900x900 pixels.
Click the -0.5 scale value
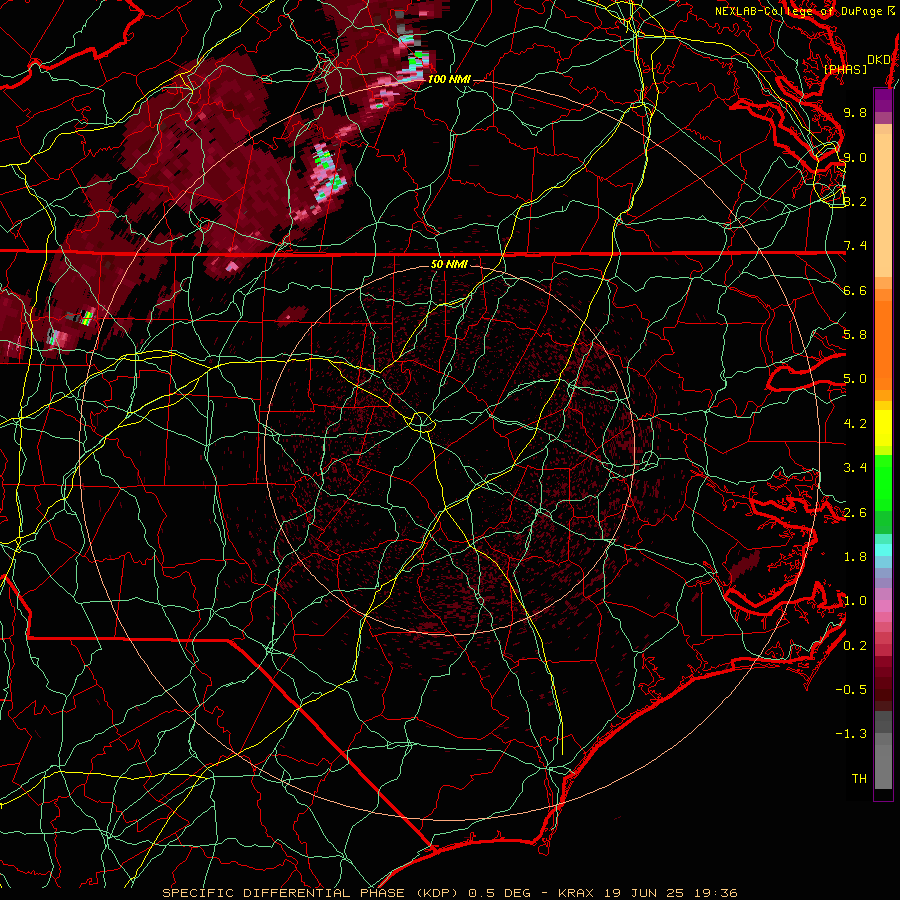pyautogui.click(x=851, y=690)
